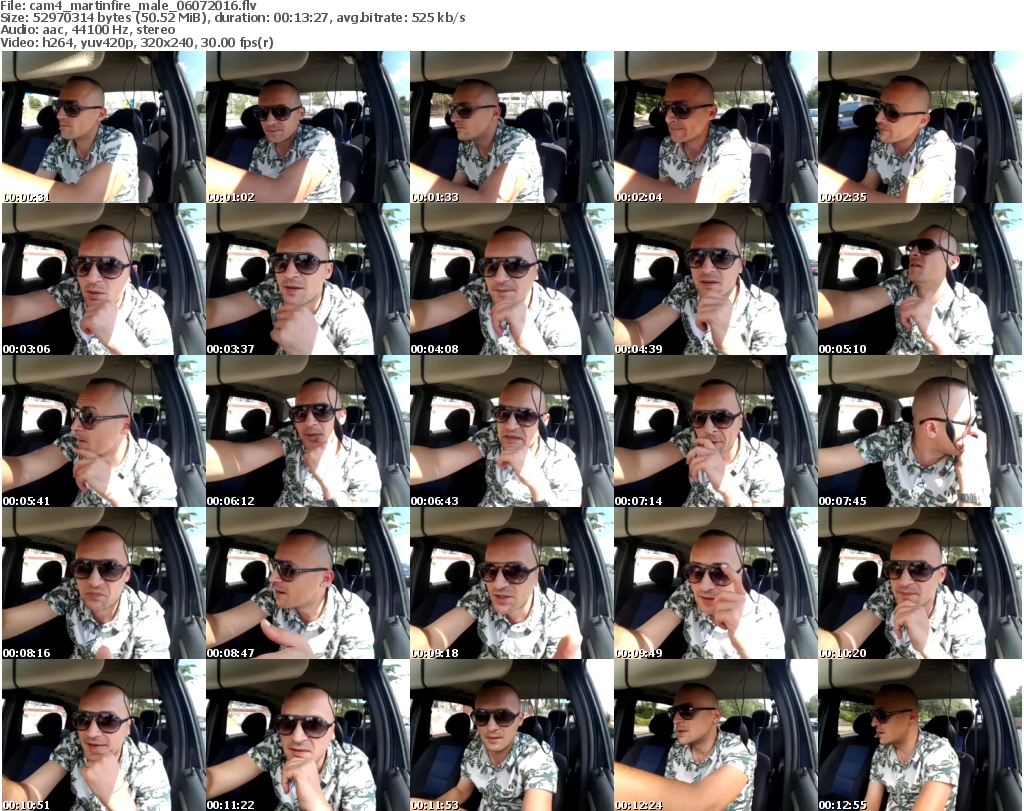Pick the snapshot timestamped 00:07:45
Viewport: 1024px width, 811px height.
(x=920, y=431)
